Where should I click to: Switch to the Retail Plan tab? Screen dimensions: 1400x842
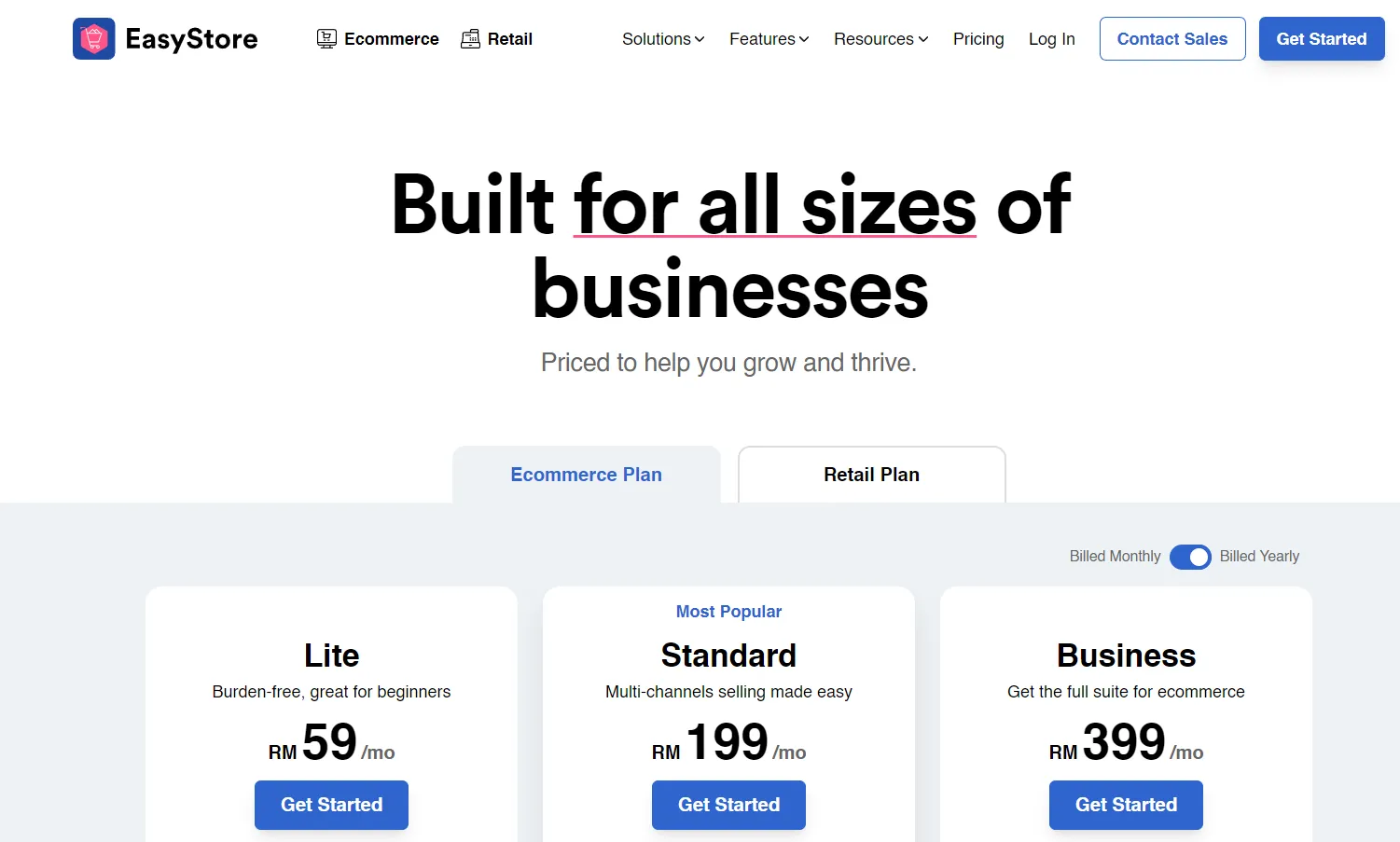872,475
